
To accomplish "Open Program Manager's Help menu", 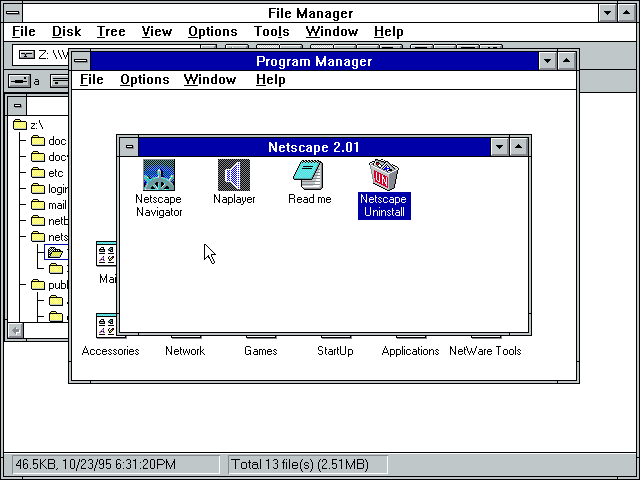I will click(271, 80).
